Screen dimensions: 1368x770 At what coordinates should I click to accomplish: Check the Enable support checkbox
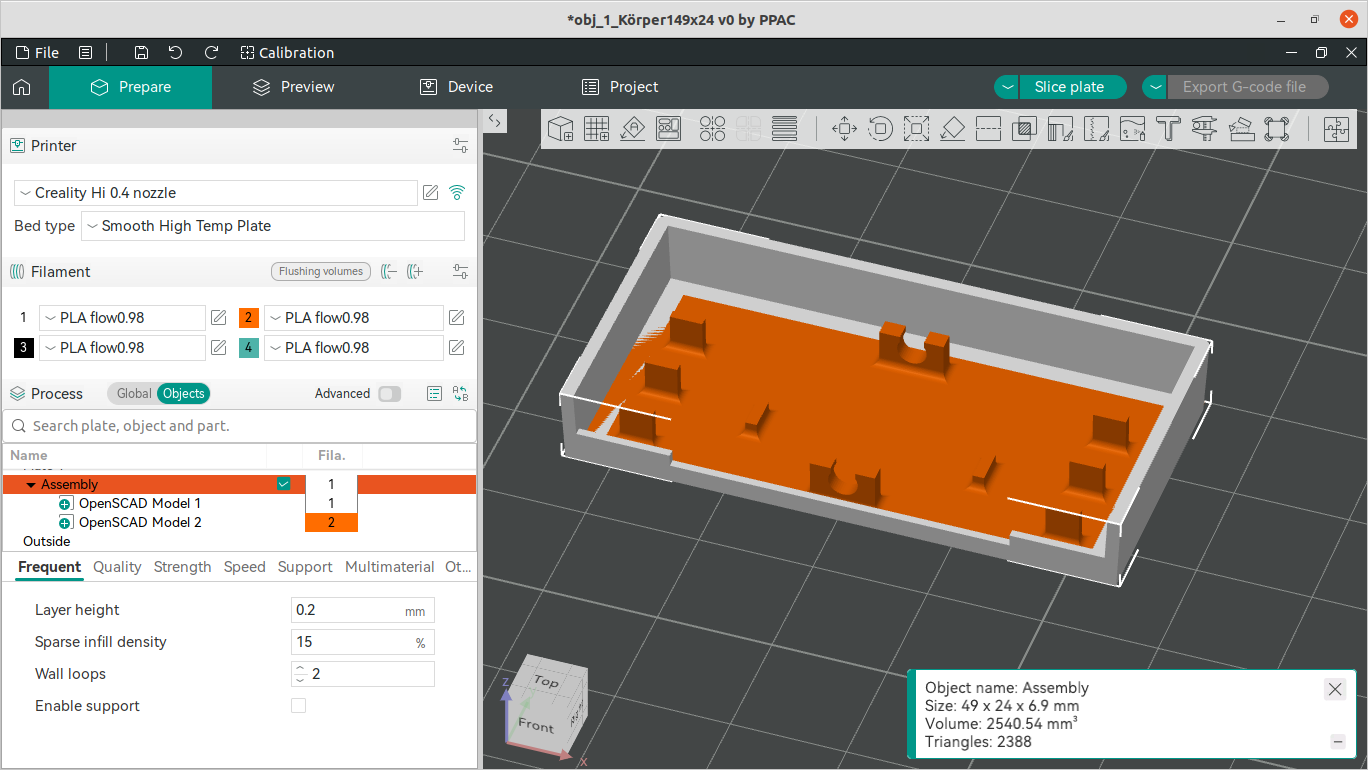[298, 706]
